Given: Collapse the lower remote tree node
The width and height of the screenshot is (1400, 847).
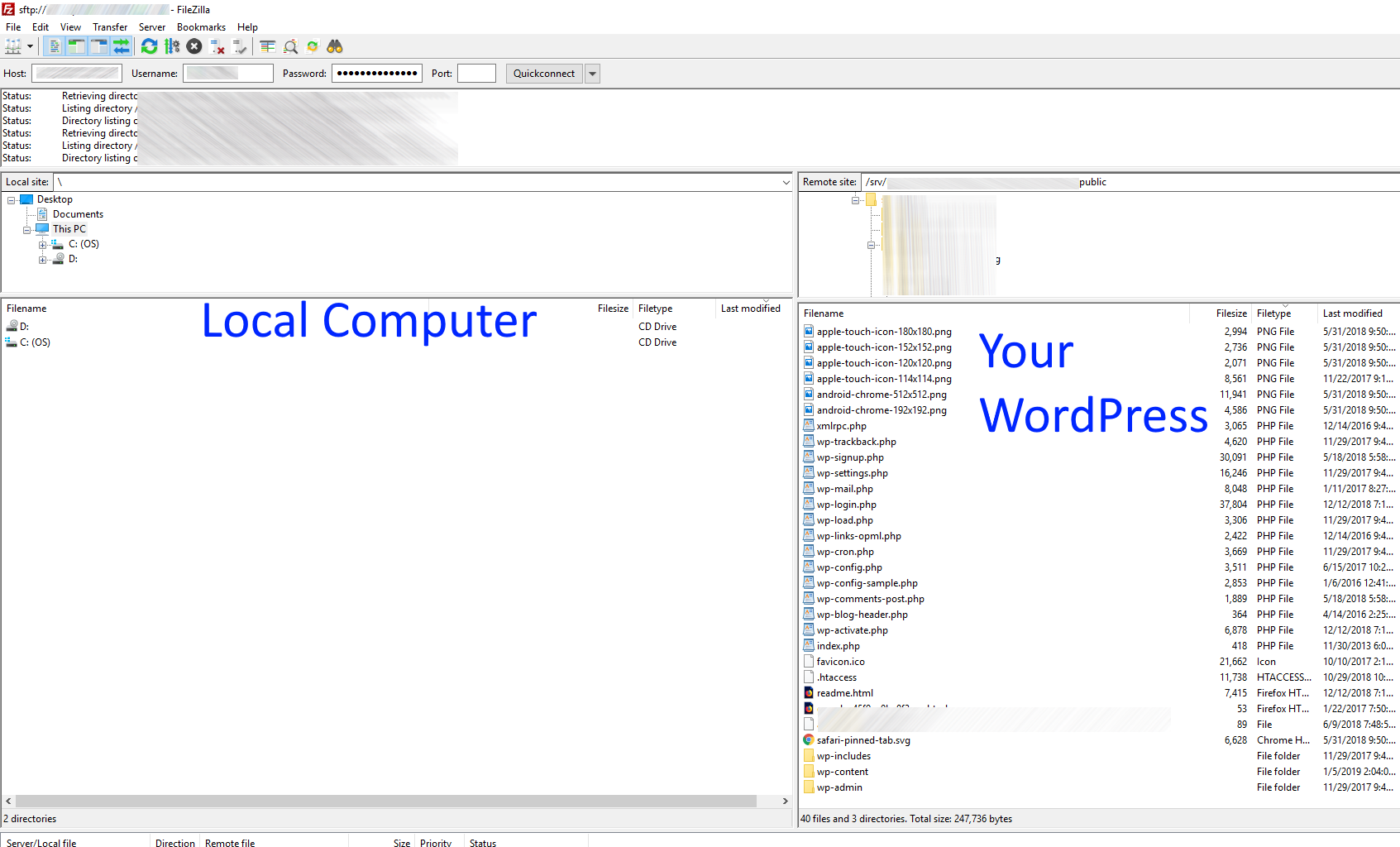Looking at the screenshot, I should click(x=871, y=245).
